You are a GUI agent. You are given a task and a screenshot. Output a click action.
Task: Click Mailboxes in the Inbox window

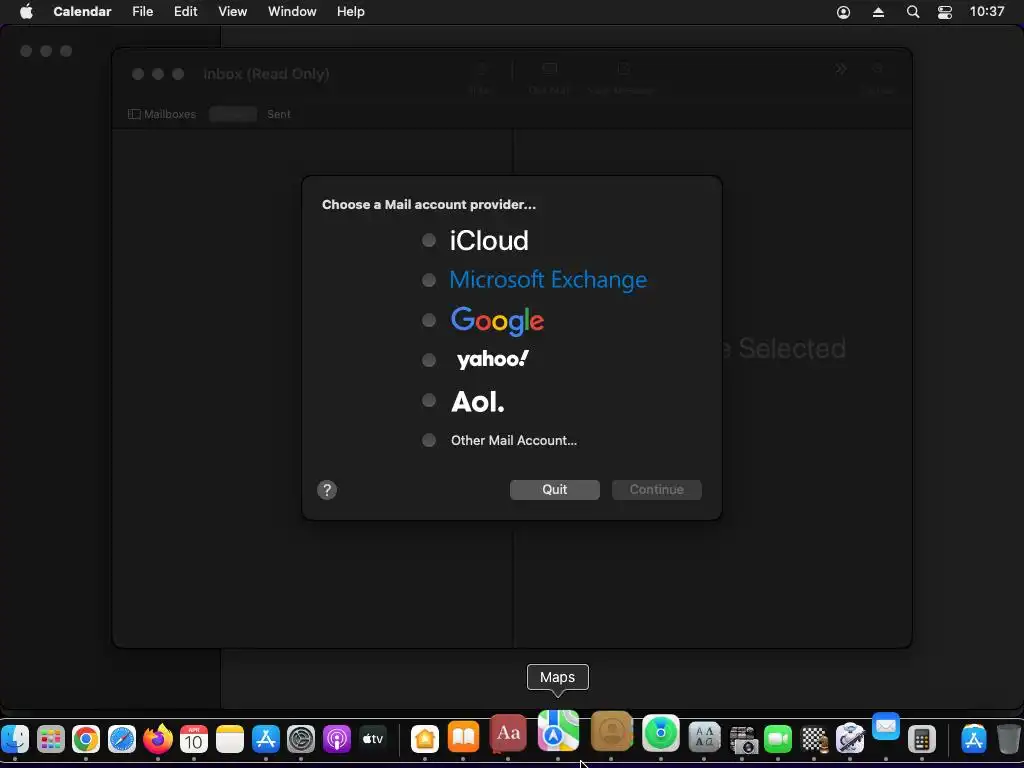162,114
